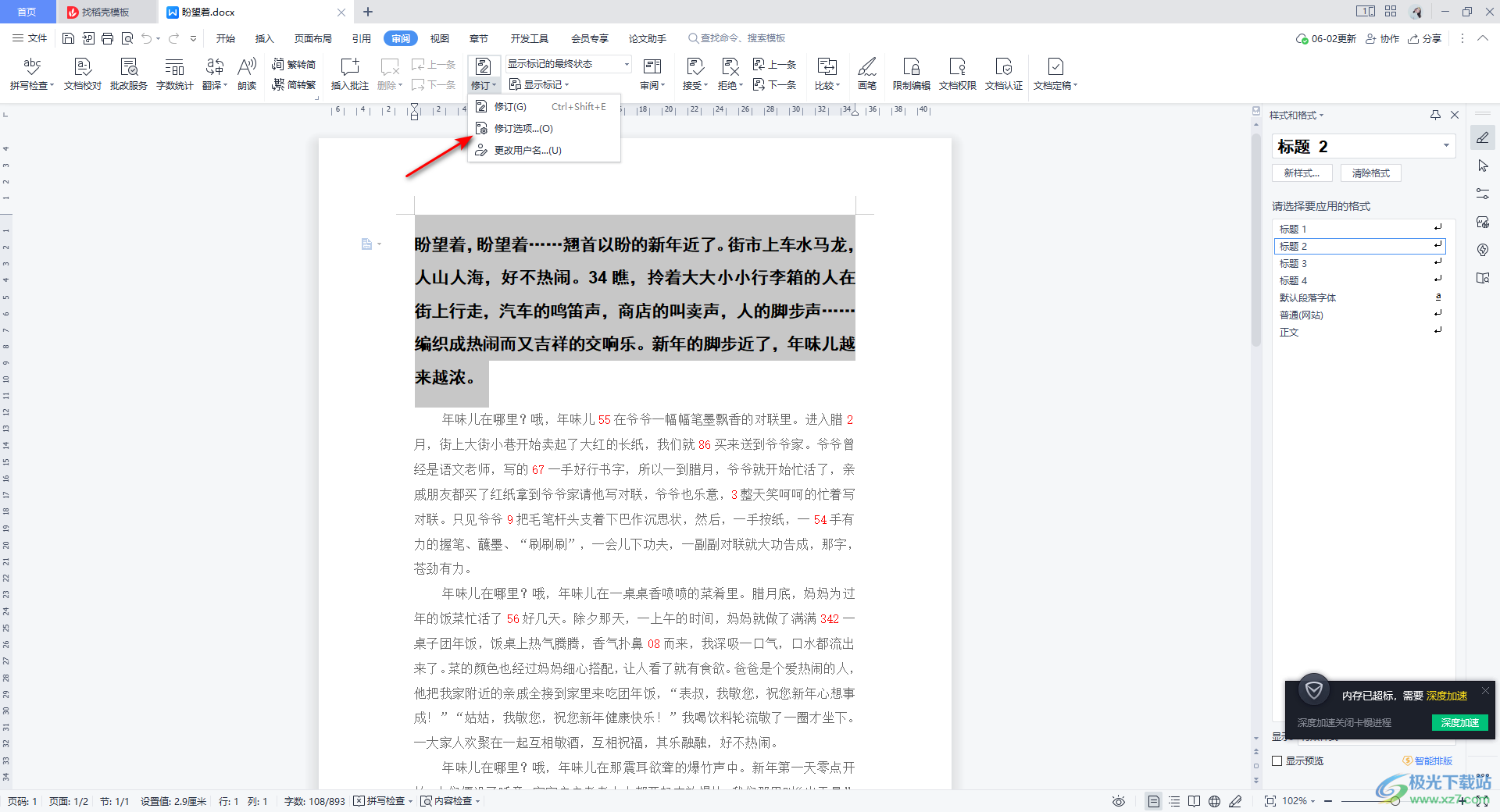
Task: Run the 文档校对 document proofreading tool
Action: point(83,74)
